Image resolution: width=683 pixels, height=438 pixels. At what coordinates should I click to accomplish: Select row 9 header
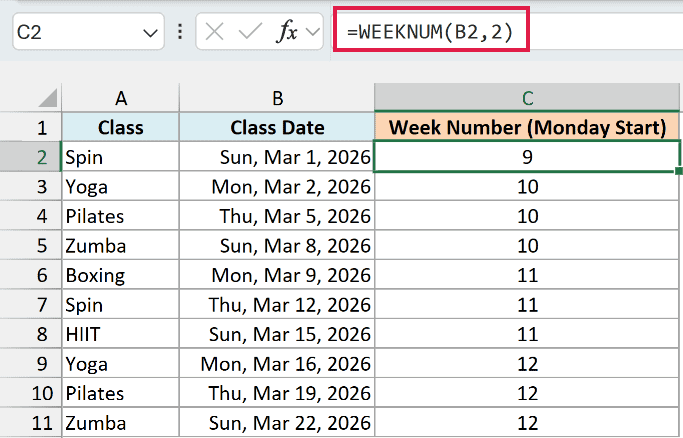(x=30, y=364)
